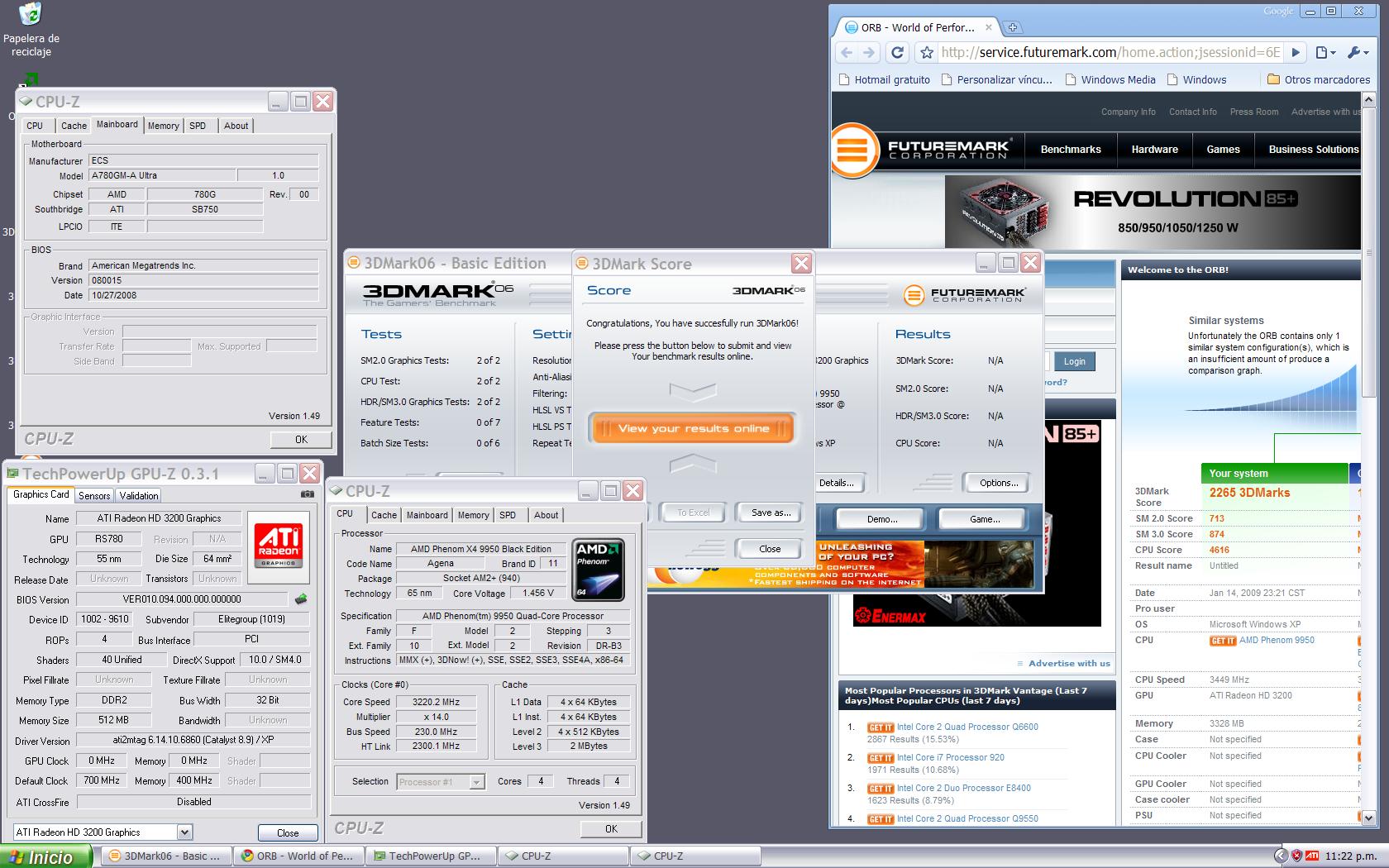Image resolution: width=1389 pixels, height=868 pixels.
Task: Open the Memory tab in the Processor CPU-Z window
Action: point(473,515)
